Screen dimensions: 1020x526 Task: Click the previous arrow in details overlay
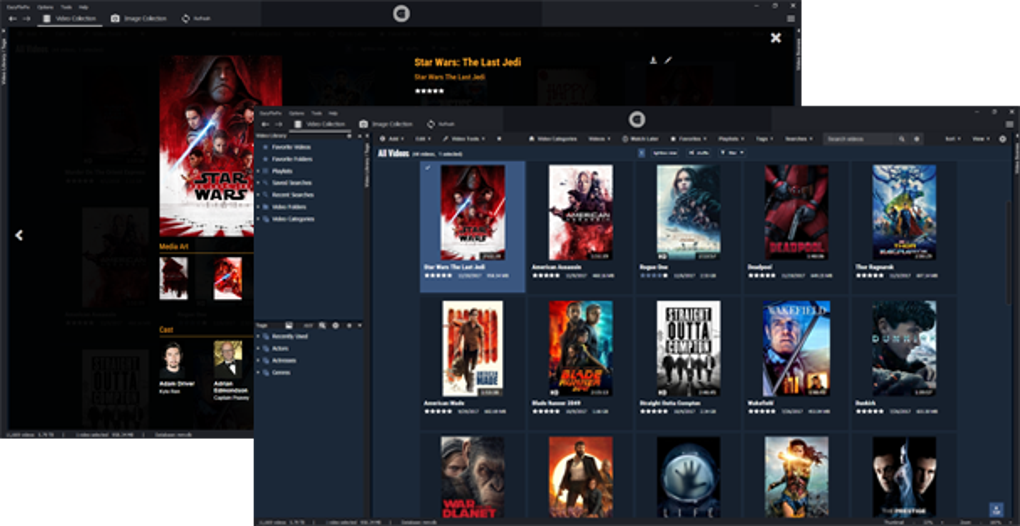(20, 235)
